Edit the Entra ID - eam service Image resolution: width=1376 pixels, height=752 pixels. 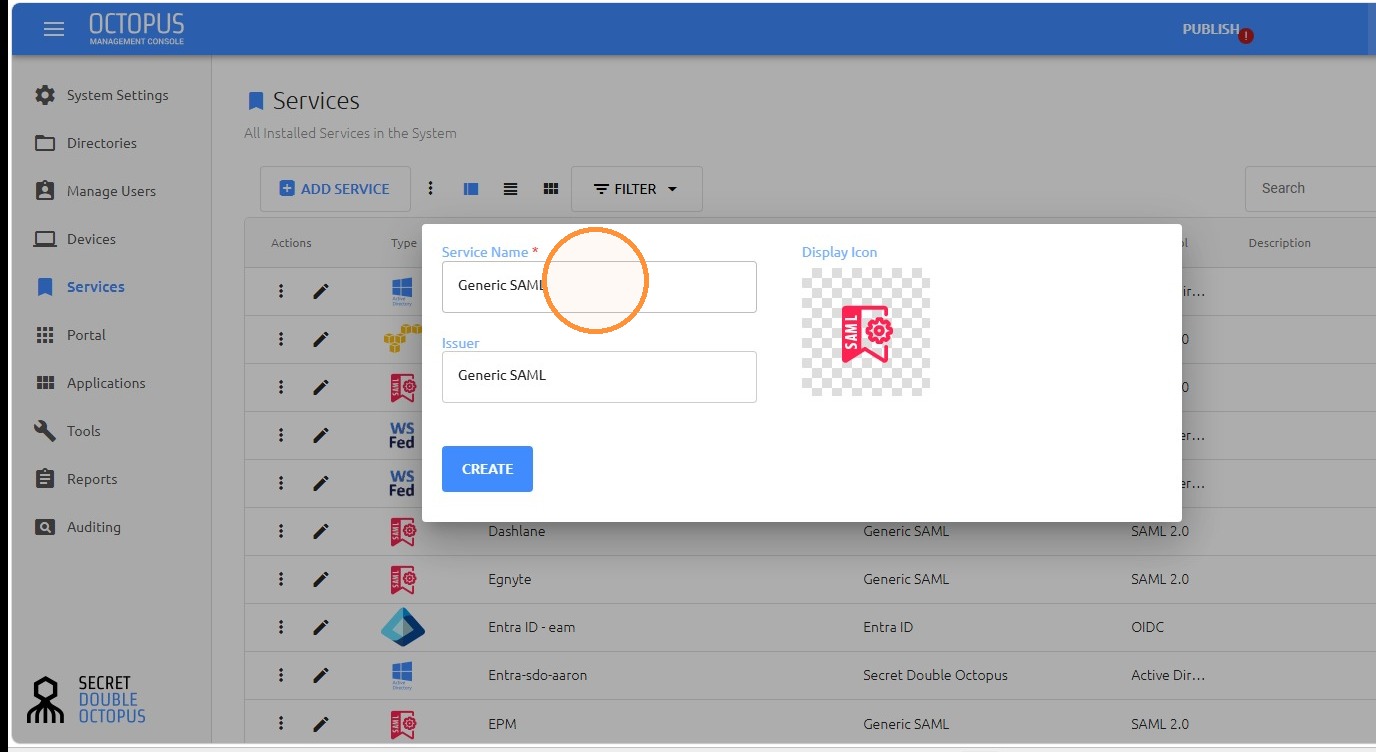pyautogui.click(x=321, y=627)
